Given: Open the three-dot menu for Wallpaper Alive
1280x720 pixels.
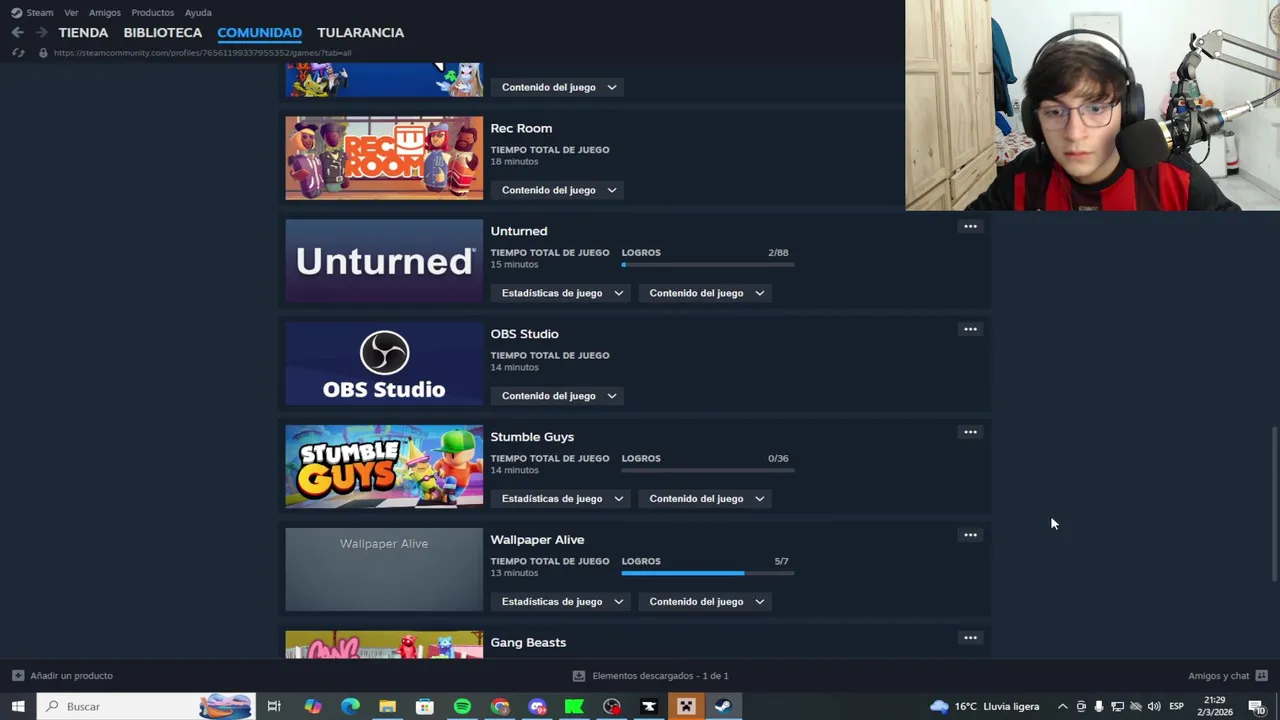Looking at the screenshot, I should 970,536.
